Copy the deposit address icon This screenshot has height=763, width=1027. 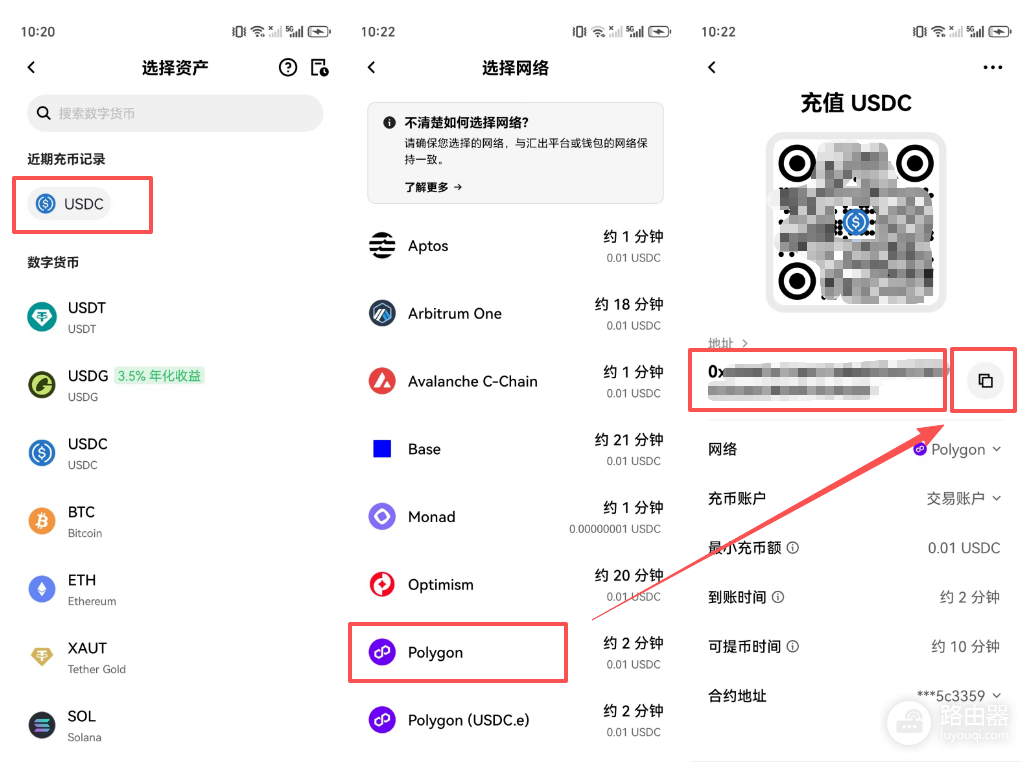pyautogui.click(x=985, y=381)
